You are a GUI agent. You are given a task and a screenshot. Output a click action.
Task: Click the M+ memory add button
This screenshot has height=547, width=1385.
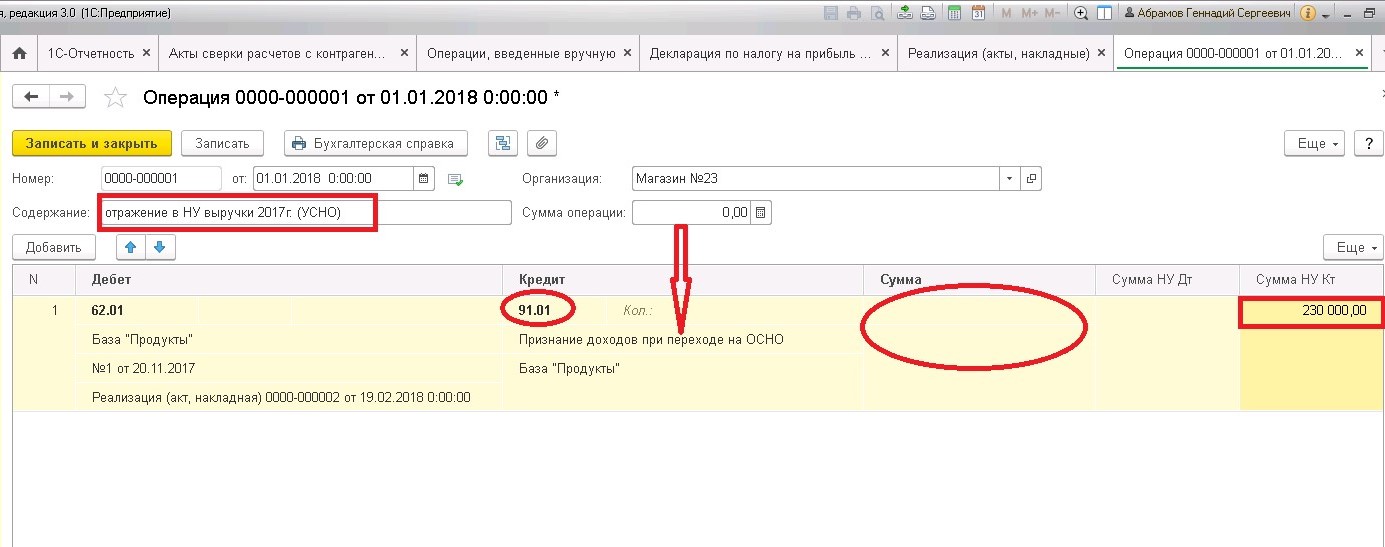pos(1028,14)
